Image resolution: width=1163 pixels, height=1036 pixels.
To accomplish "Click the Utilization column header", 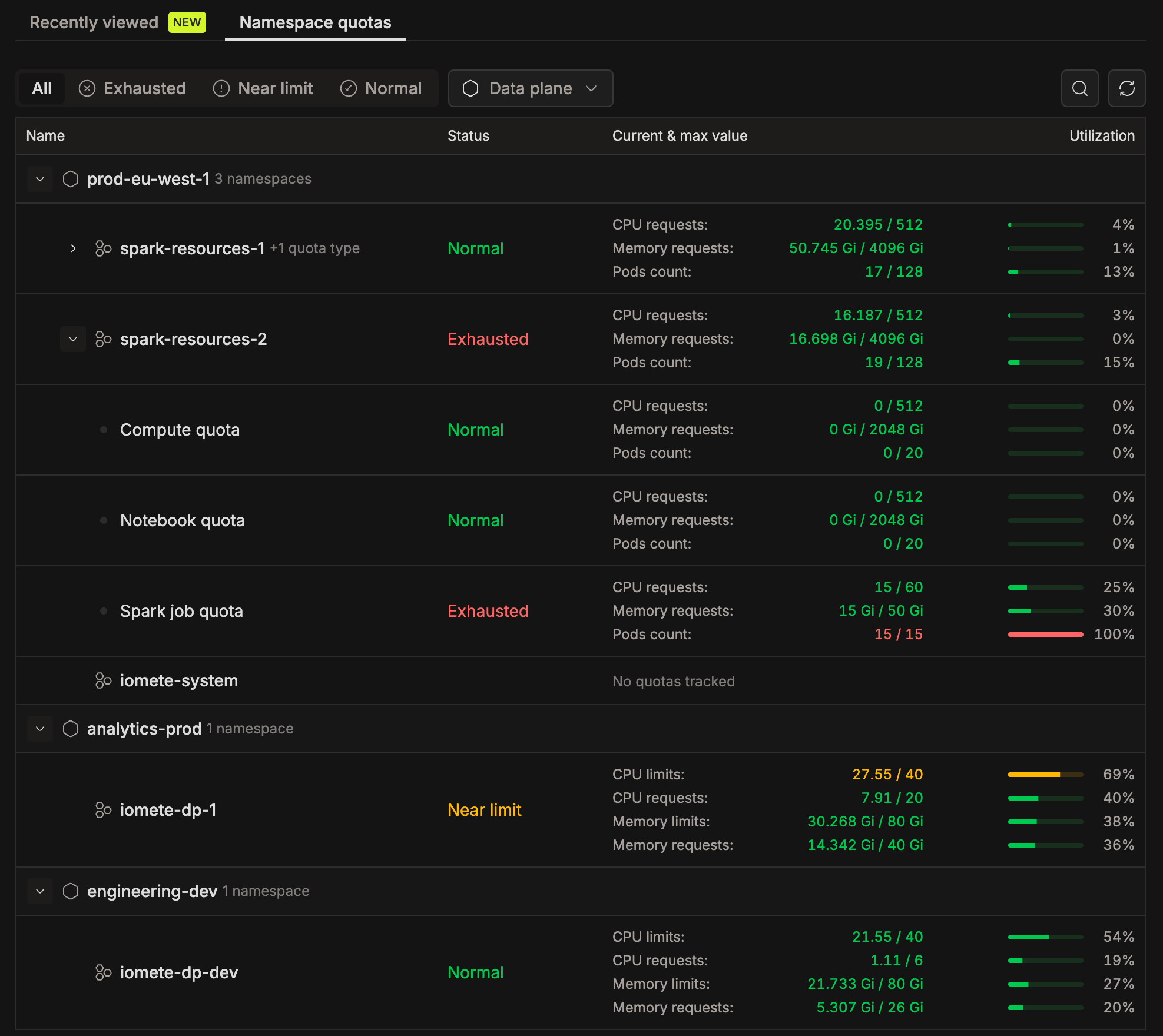I will tap(1102, 136).
